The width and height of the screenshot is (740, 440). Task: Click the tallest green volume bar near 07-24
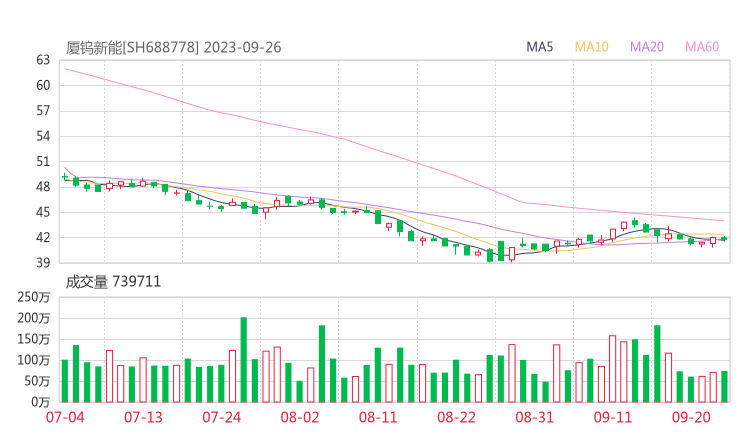(243, 359)
